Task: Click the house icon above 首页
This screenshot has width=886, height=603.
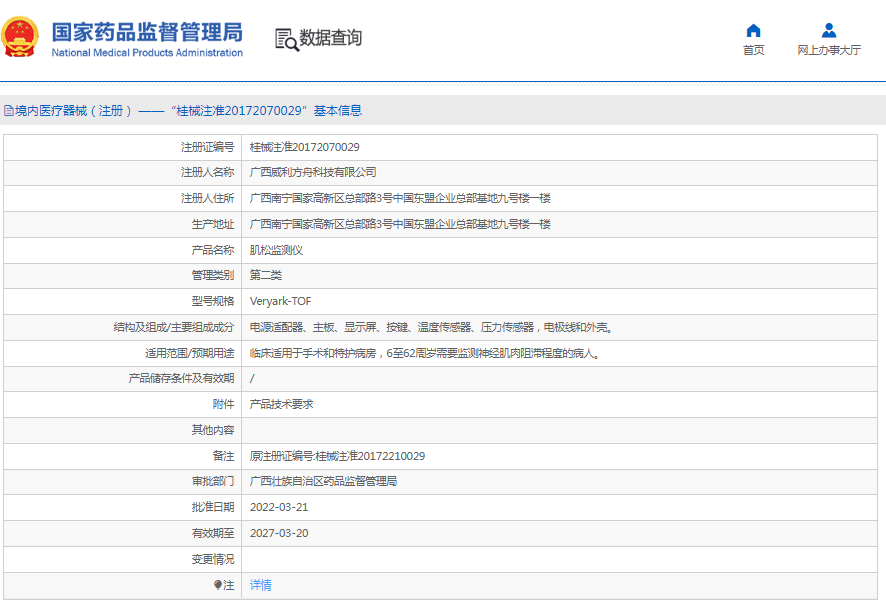Action: 753,30
